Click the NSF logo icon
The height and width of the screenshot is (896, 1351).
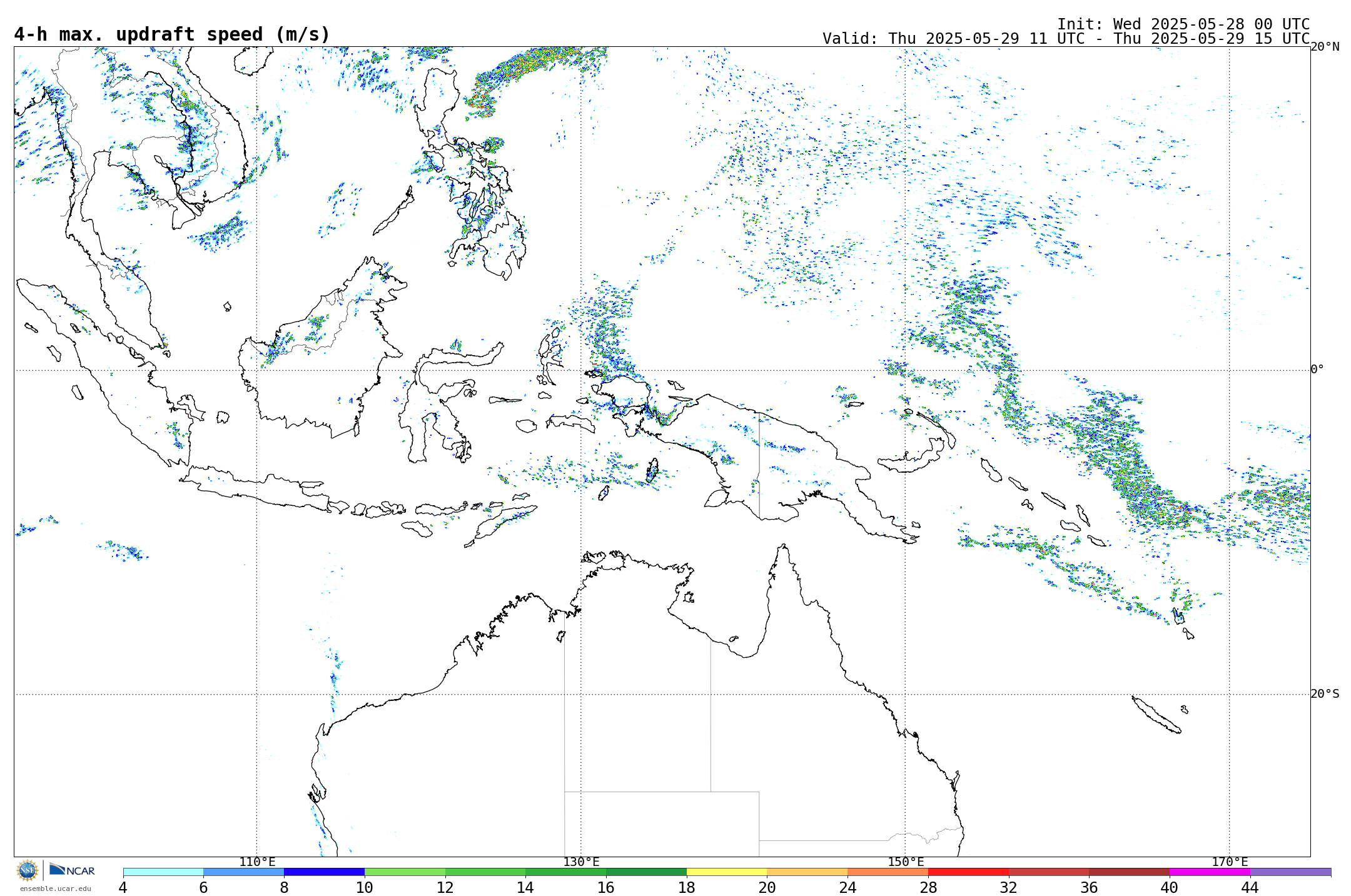click(28, 870)
